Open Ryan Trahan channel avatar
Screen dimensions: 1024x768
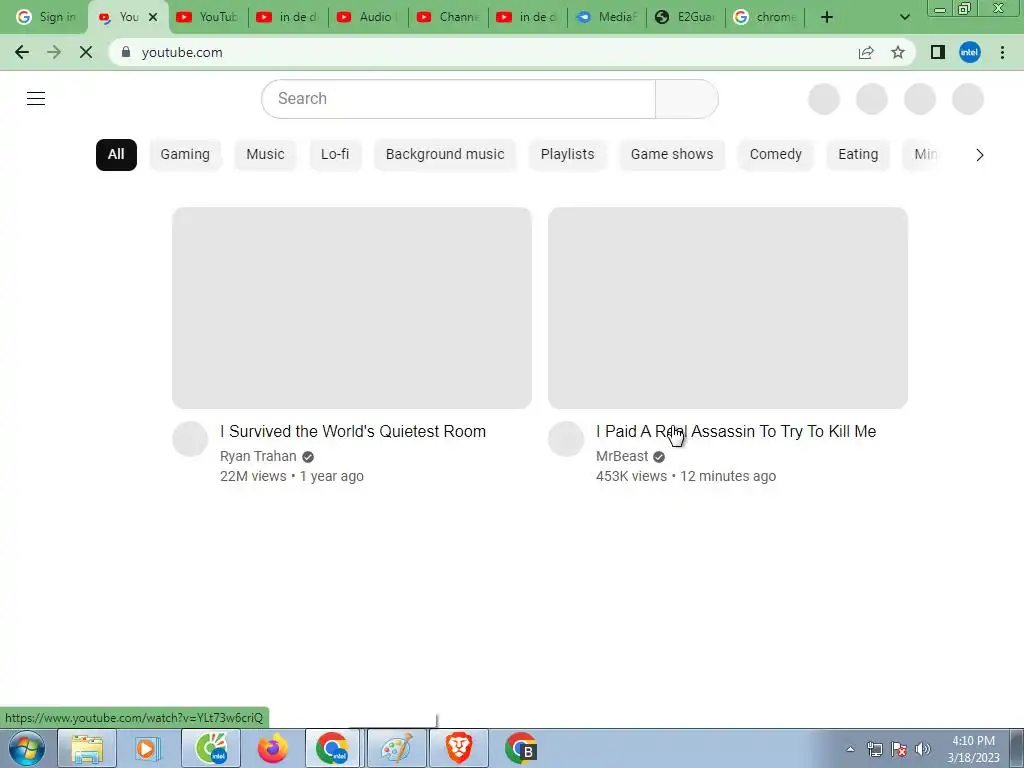[190, 439]
